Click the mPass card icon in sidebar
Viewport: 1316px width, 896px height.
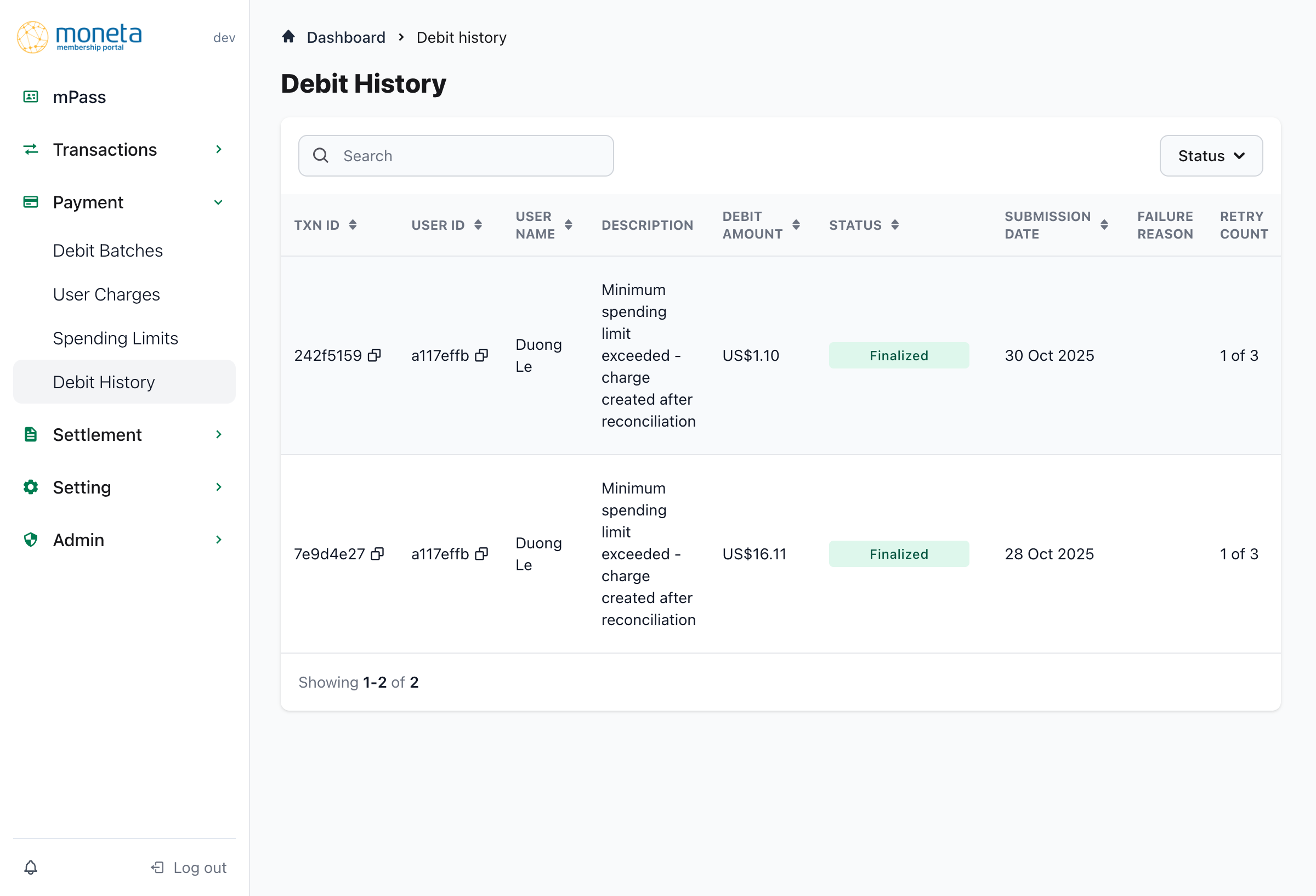coord(31,97)
